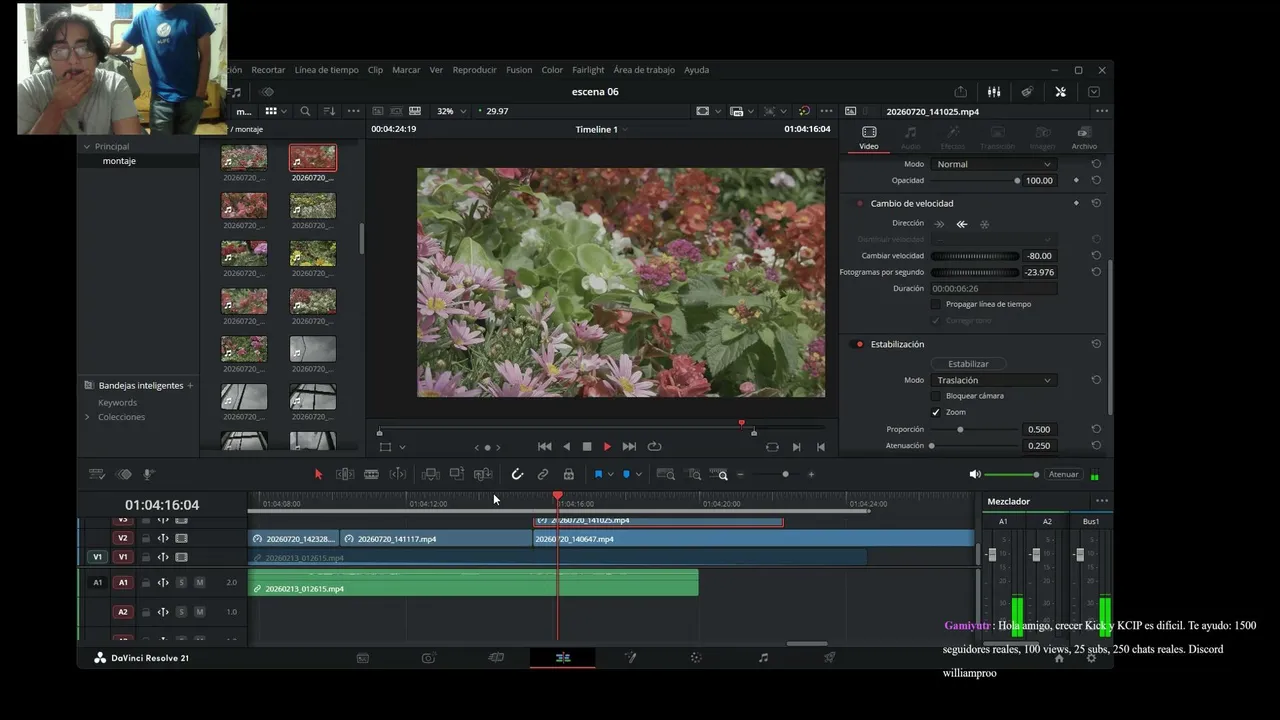This screenshot has height=720, width=1280.
Task: Stop playback in the viewer
Action: (587, 447)
